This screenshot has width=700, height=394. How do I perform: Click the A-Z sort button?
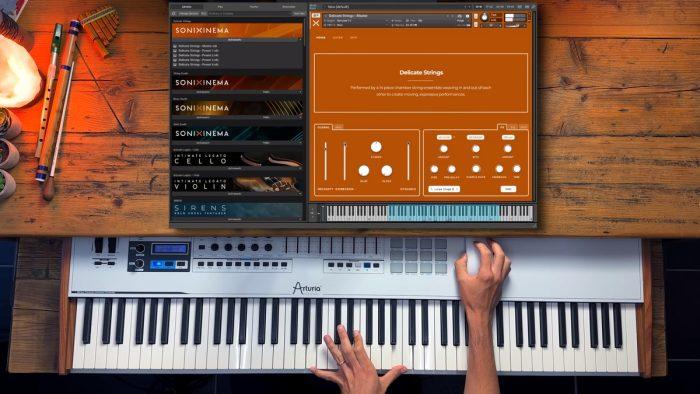pos(204,13)
